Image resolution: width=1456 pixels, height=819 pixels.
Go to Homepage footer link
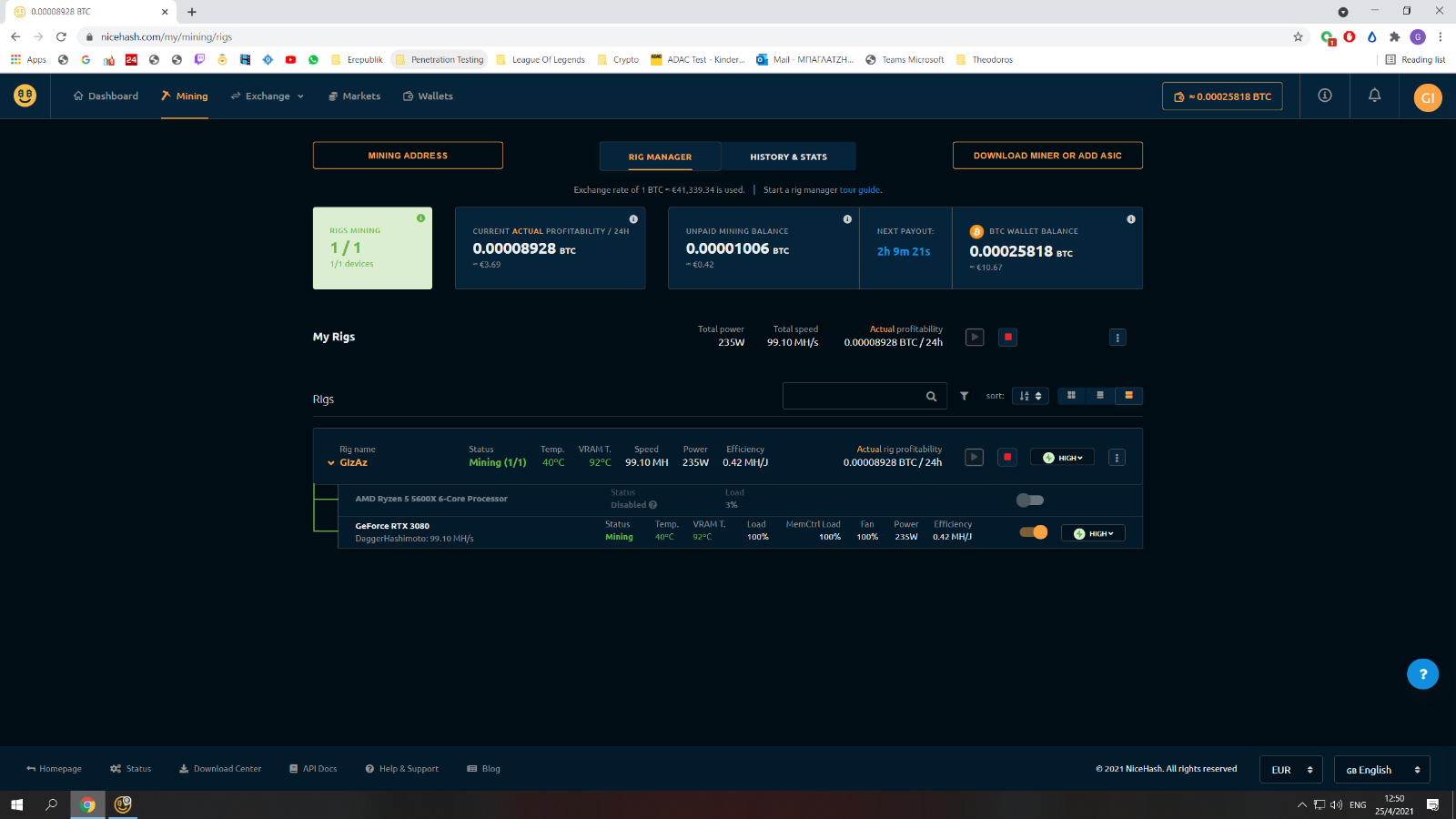[54, 769]
